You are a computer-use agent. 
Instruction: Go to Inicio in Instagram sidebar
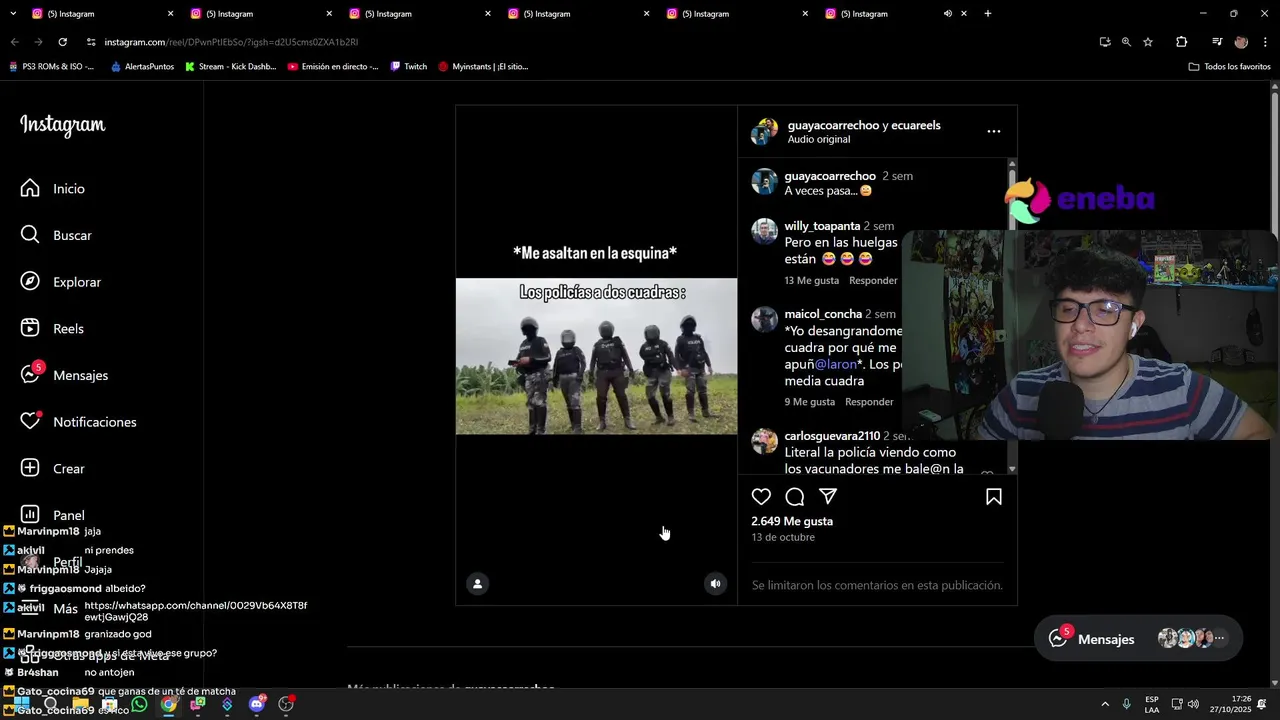click(x=53, y=188)
